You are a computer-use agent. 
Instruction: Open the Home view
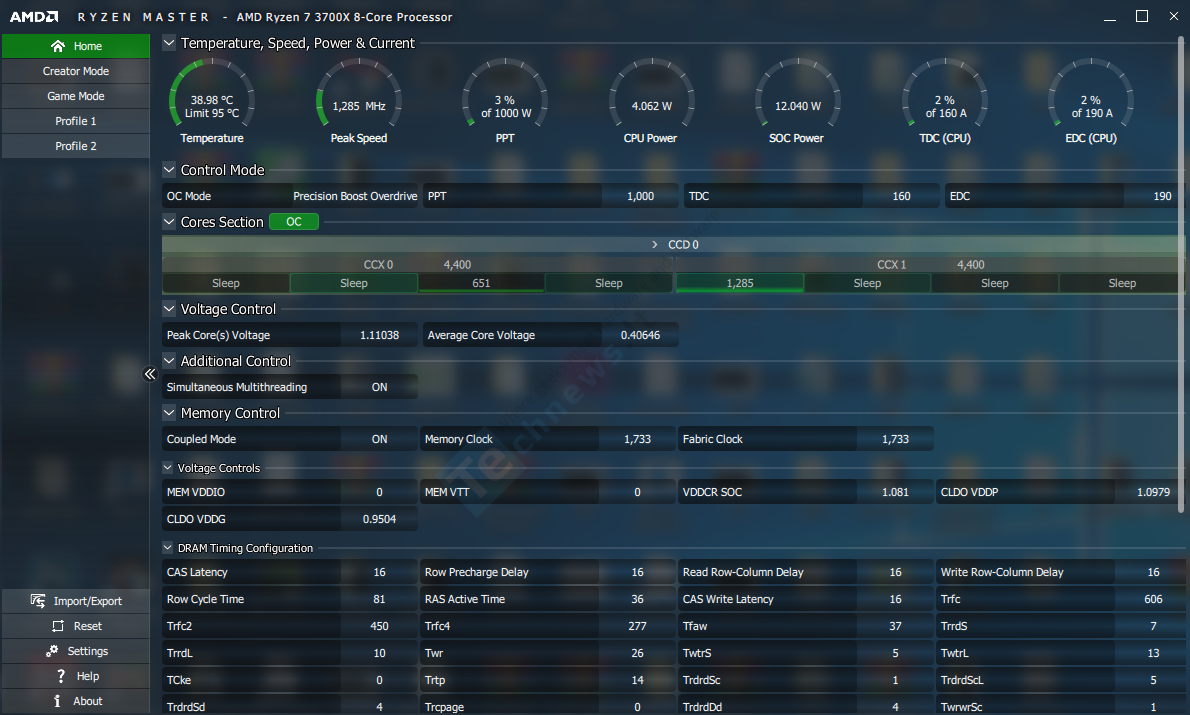[76, 46]
